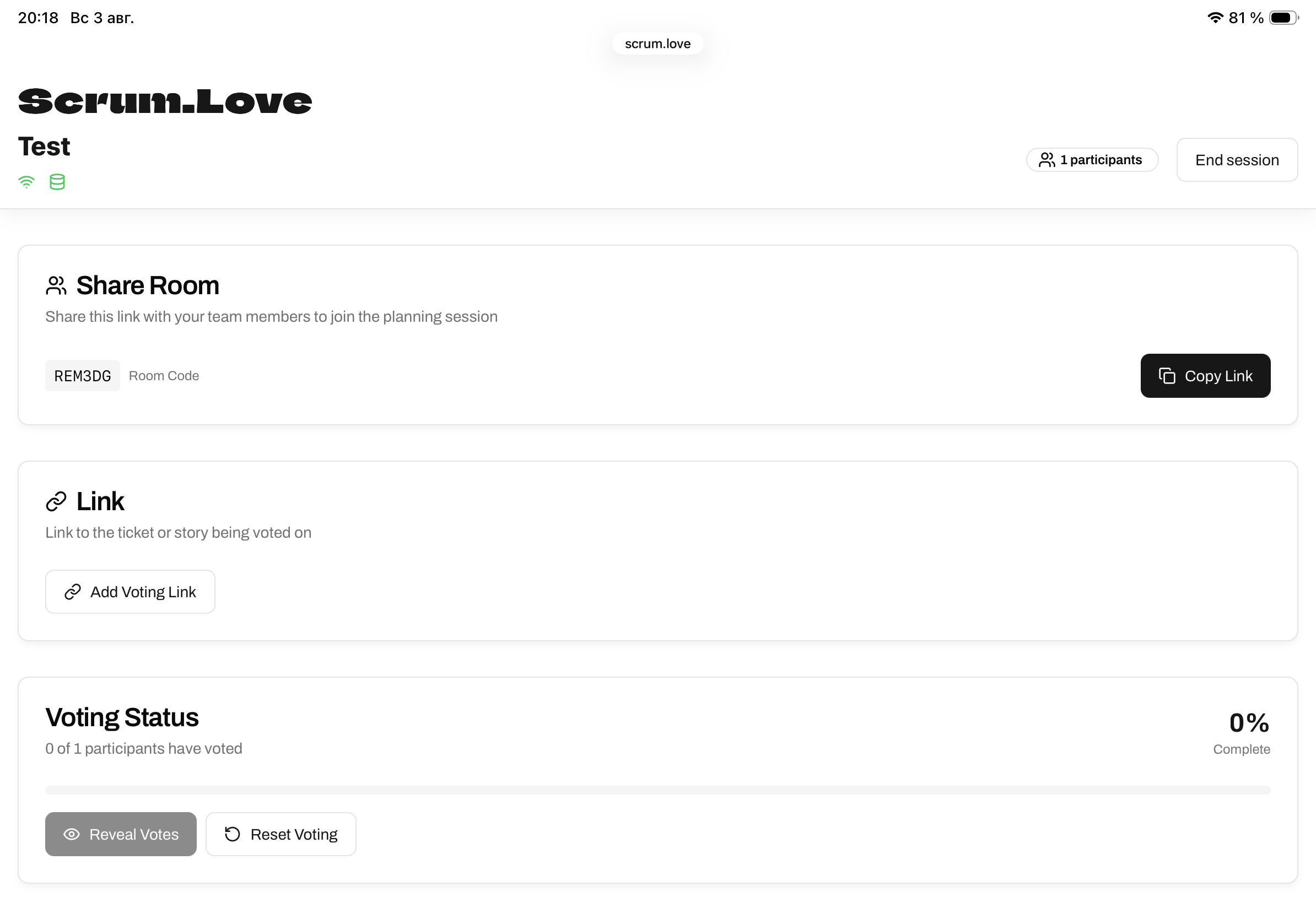Click the End session button
This screenshot has height=919, width=1316.
click(1237, 160)
